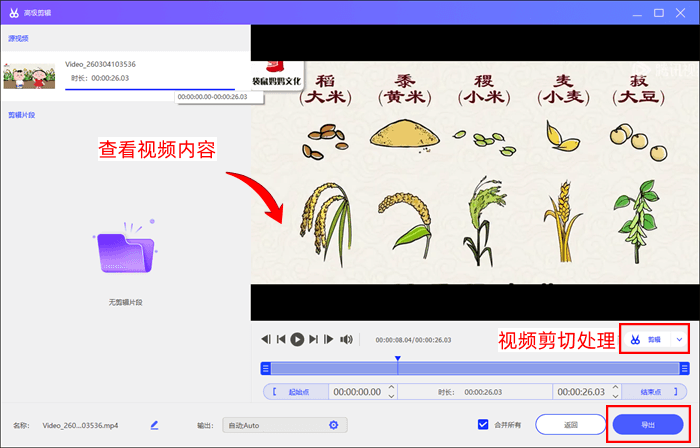
Task: Click the 剪辑 scissors clip button
Action: (646, 340)
